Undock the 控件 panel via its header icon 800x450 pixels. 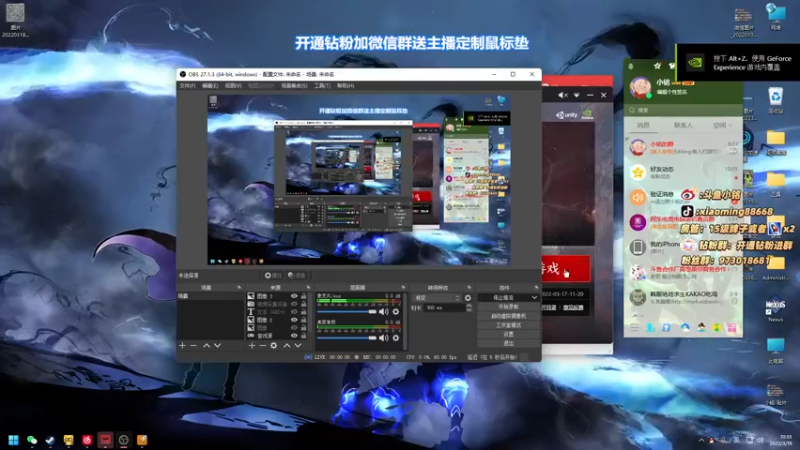pos(536,288)
